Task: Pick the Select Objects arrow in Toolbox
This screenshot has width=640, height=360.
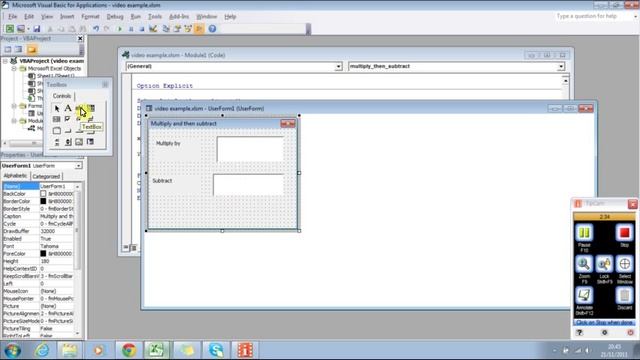Action: tap(57, 108)
